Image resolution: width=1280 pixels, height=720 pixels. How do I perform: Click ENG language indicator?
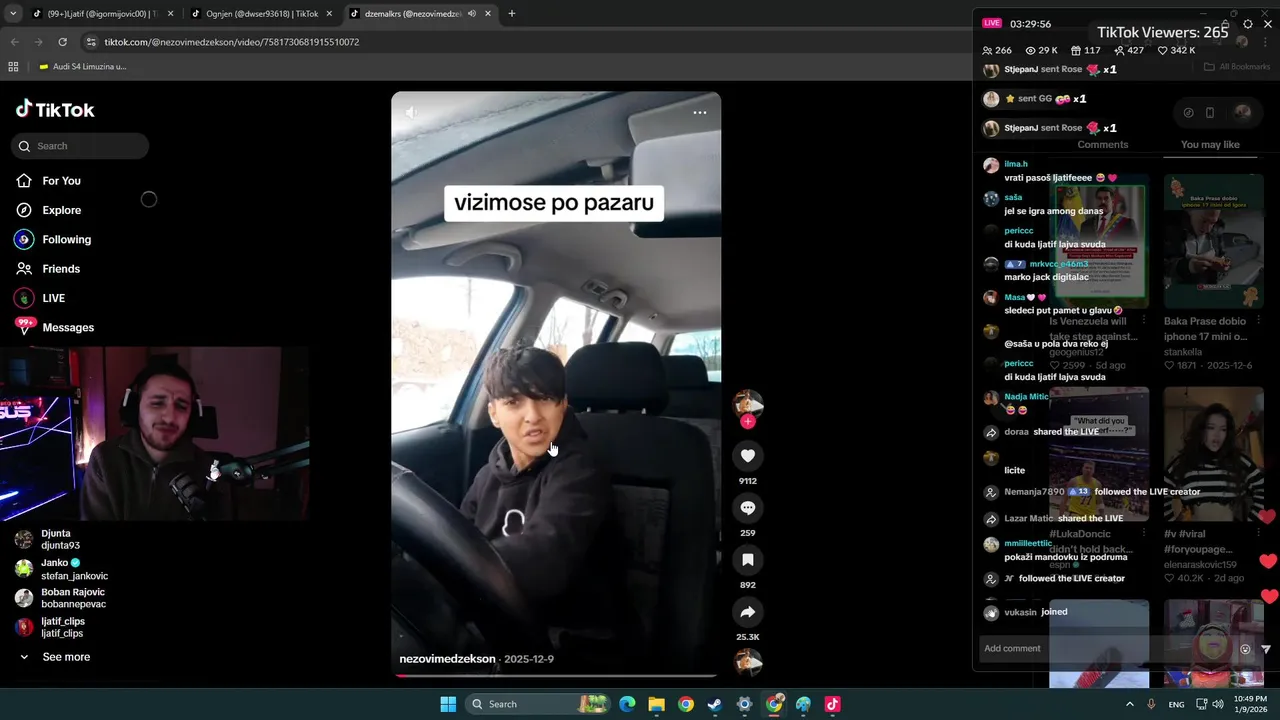(x=1176, y=704)
